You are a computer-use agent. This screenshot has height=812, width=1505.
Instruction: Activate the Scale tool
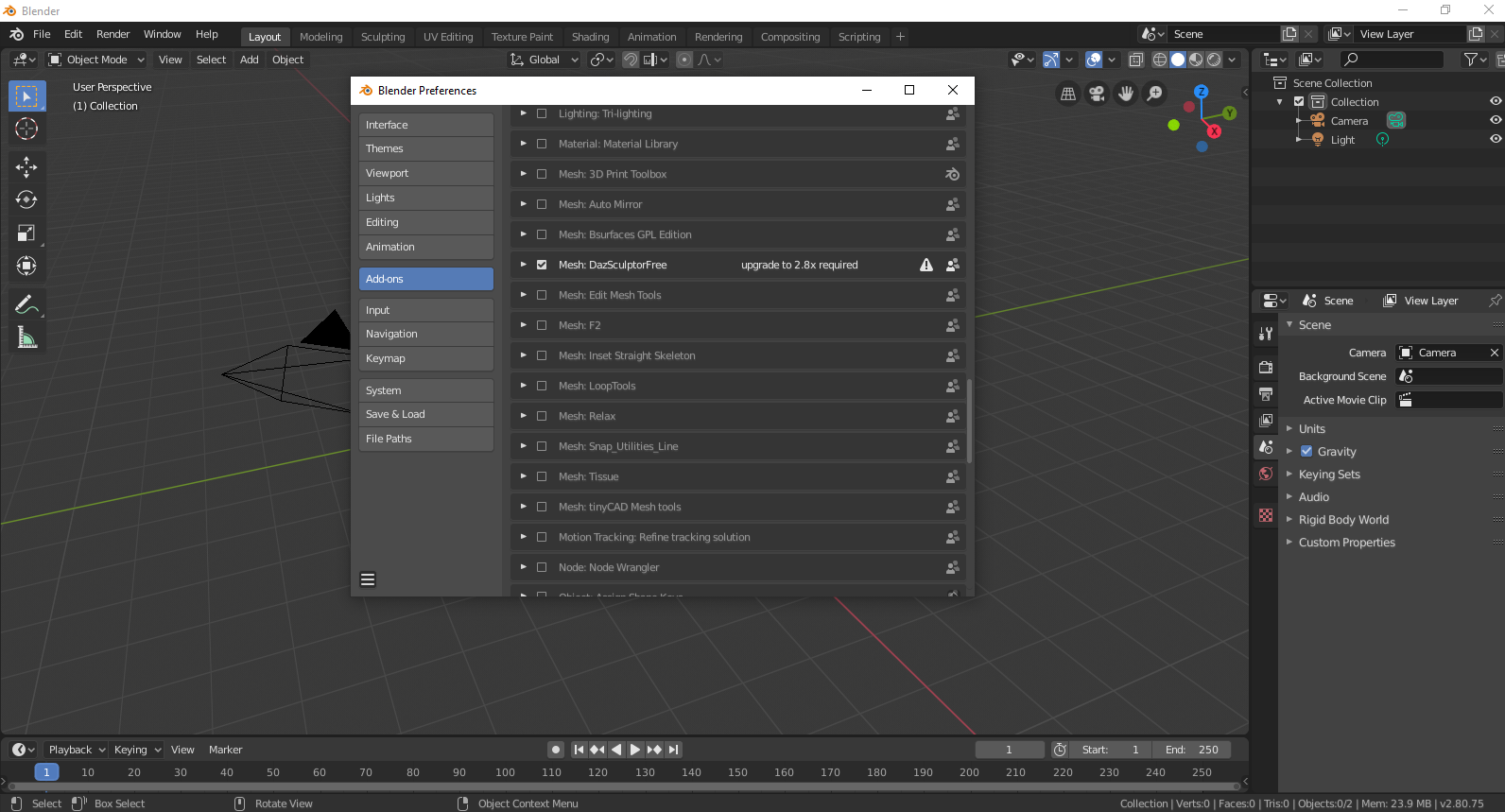26,233
